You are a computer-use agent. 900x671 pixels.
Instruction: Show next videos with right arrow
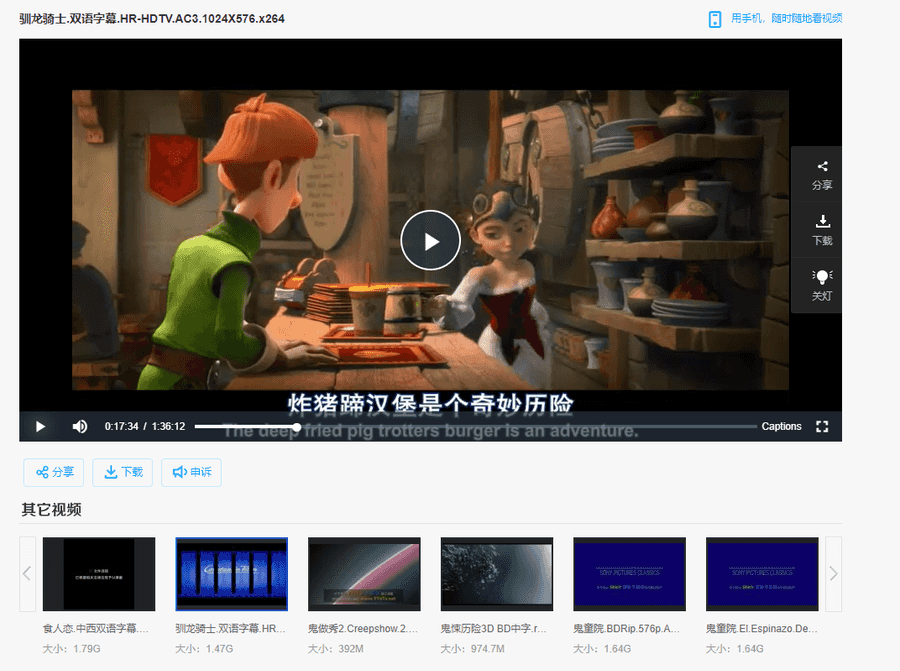click(x=833, y=574)
